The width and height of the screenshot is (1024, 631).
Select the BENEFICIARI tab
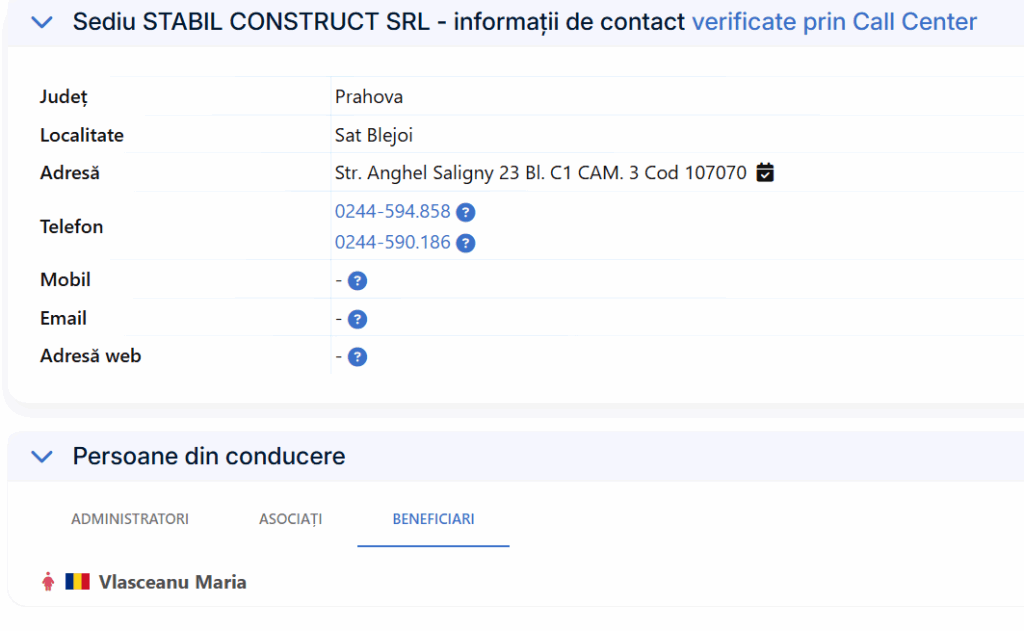pos(433,519)
